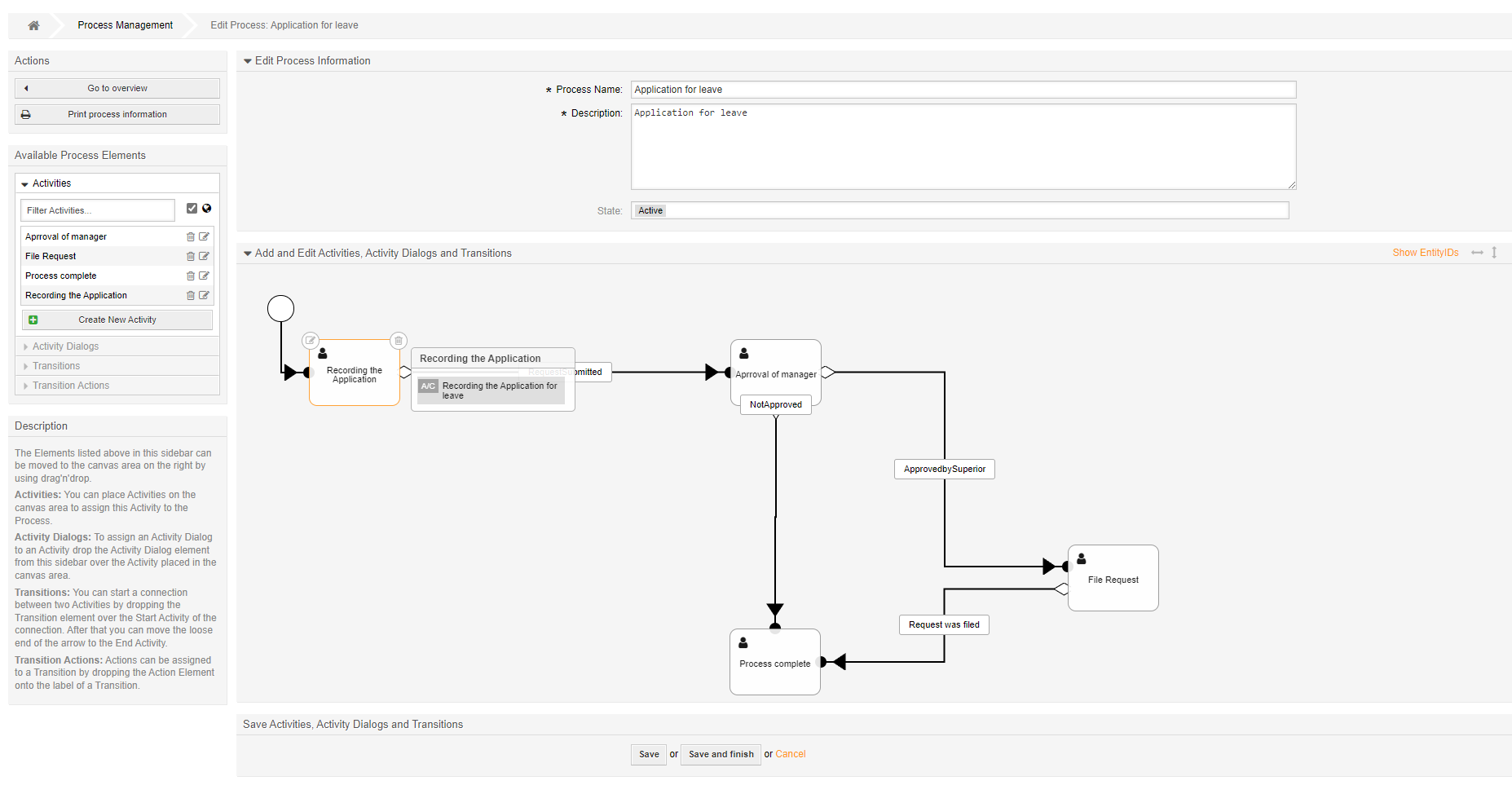1512x794 pixels.
Task: Expand the Transition Actions section
Action: coord(71,385)
